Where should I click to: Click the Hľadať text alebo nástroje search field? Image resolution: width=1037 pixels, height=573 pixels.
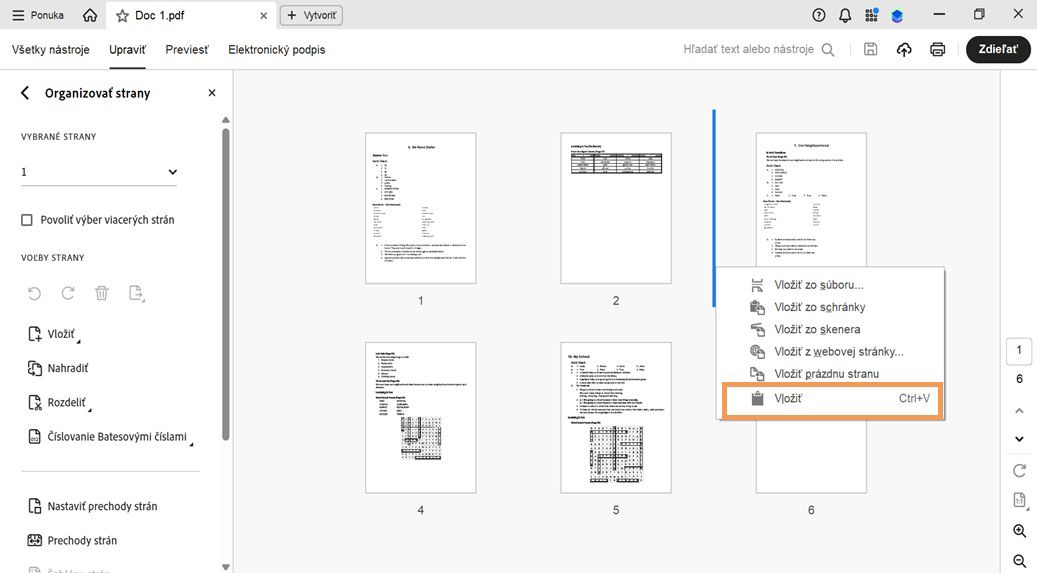tap(748, 50)
